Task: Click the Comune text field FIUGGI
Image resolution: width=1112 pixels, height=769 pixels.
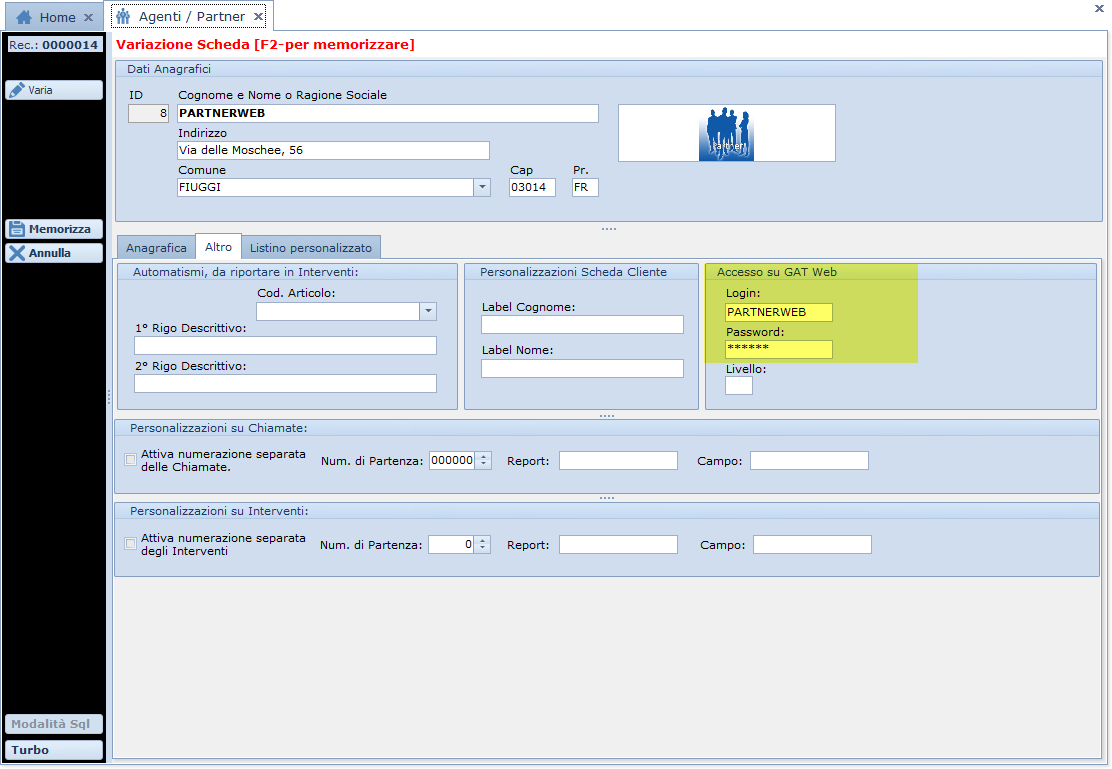Action: pos(326,187)
